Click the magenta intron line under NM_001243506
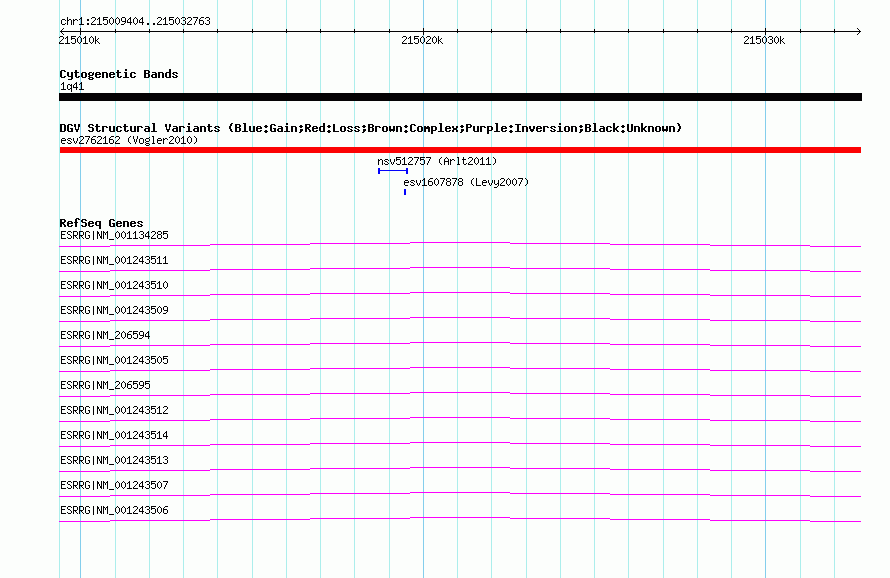The width and height of the screenshot is (890, 578). (460, 518)
